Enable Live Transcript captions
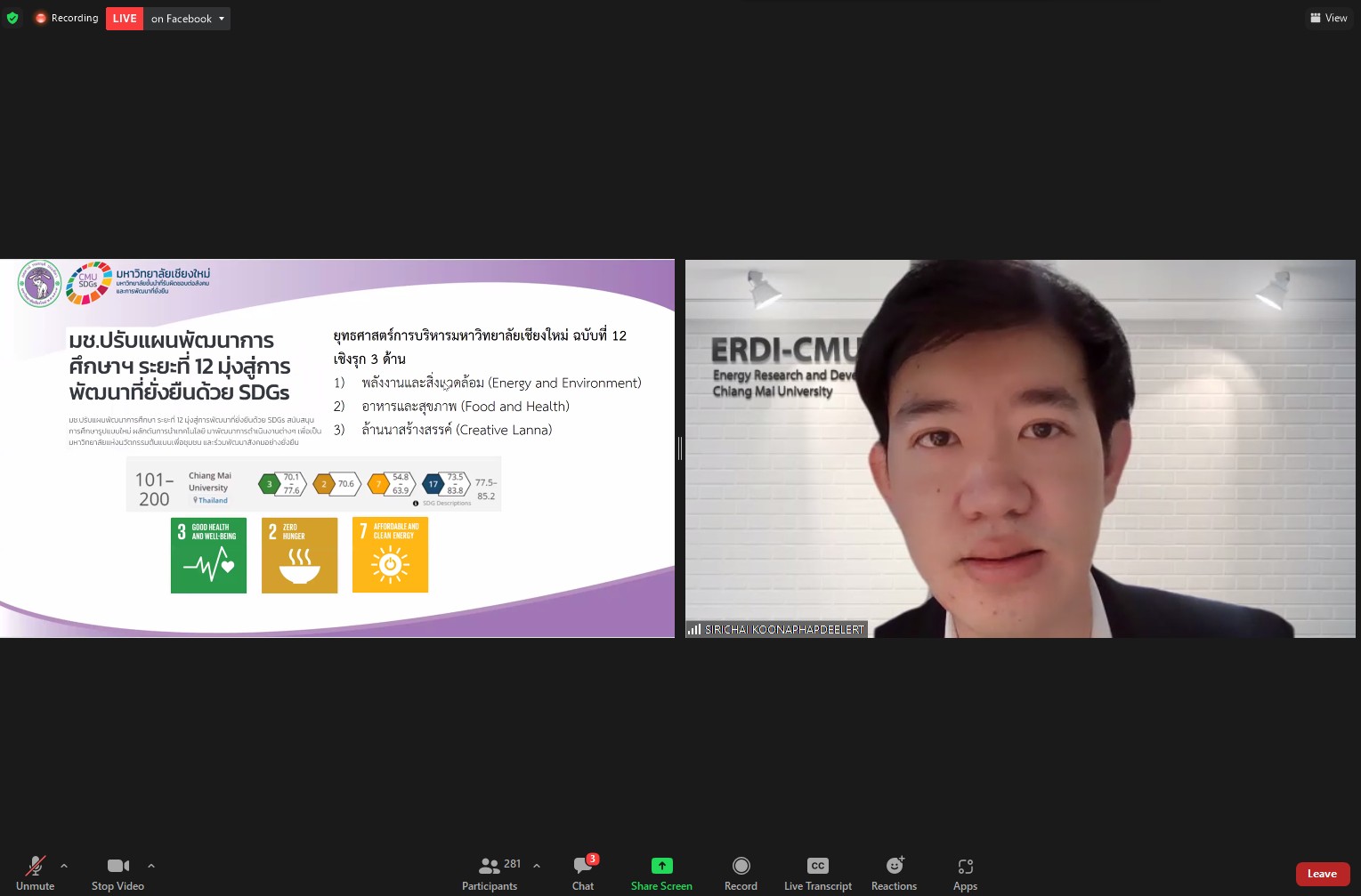The width and height of the screenshot is (1361, 896). pyautogui.click(x=817, y=873)
